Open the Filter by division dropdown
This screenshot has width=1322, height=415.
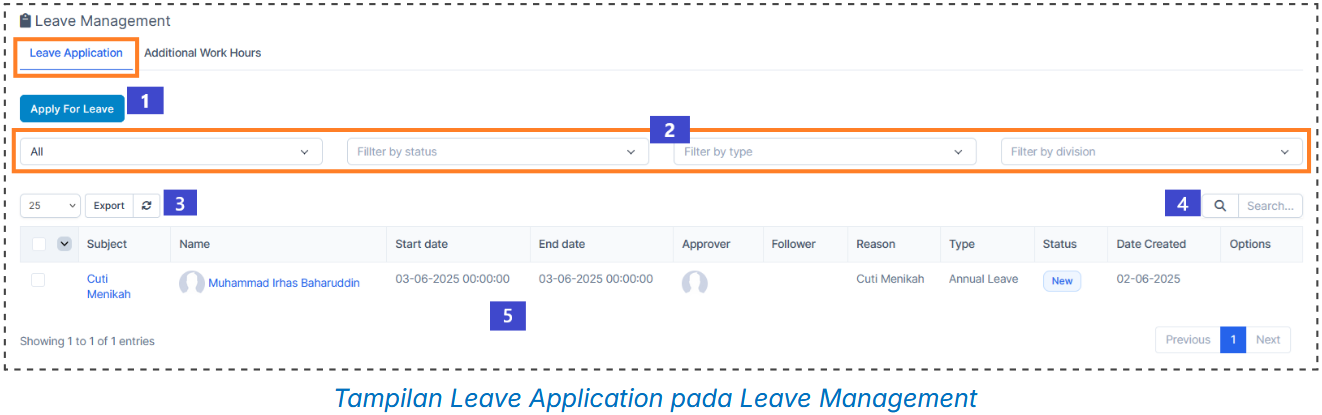[1151, 152]
